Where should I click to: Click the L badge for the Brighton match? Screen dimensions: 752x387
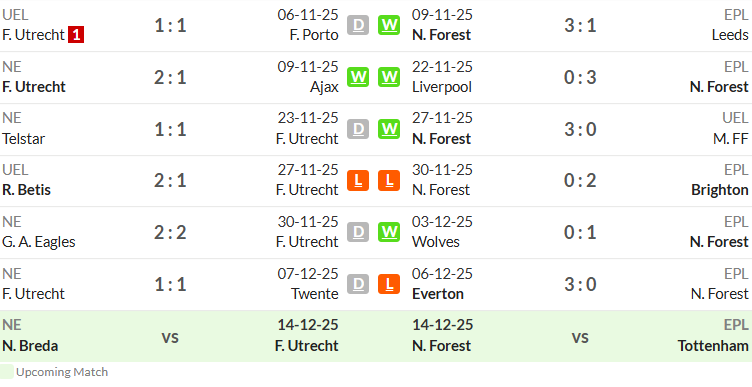(388, 181)
